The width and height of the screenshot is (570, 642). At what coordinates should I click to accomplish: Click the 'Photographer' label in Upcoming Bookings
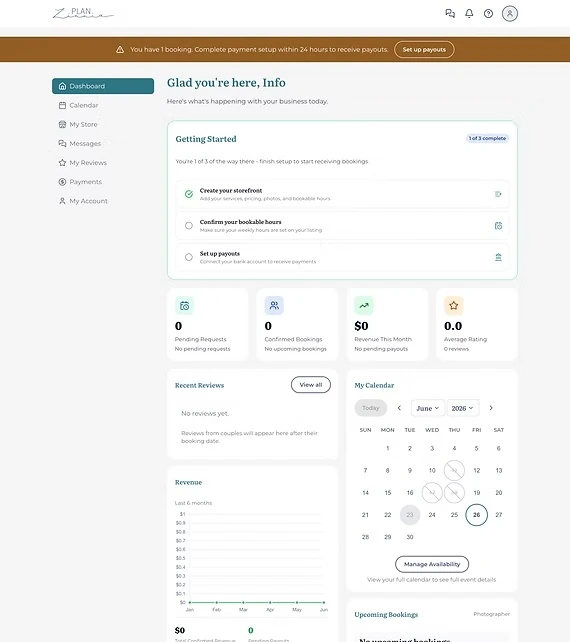click(491, 614)
